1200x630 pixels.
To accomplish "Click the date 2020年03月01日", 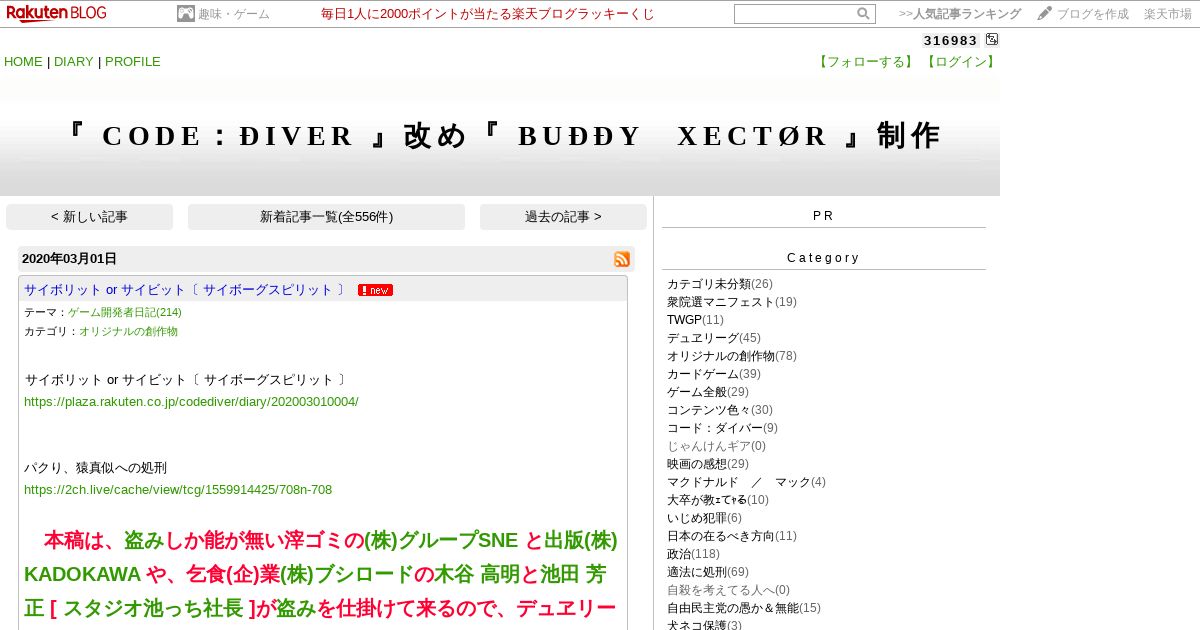I will [69, 259].
